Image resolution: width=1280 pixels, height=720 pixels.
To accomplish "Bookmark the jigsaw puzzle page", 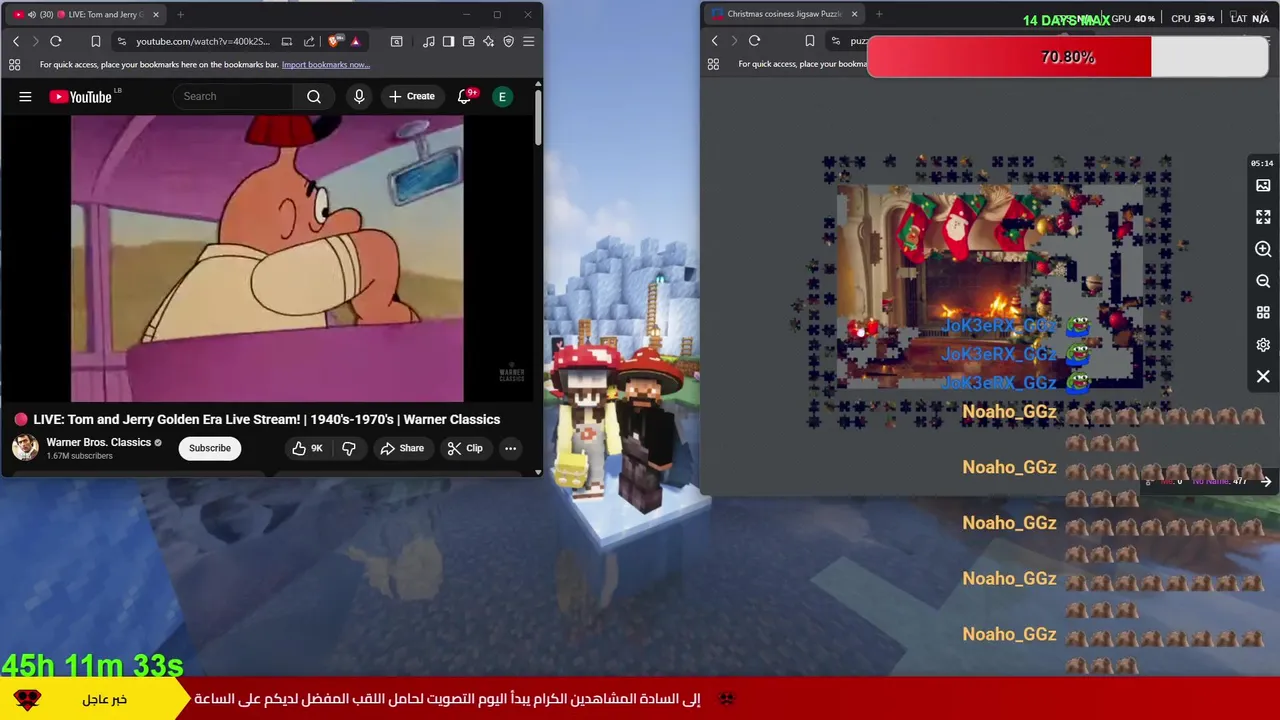I will [x=809, y=41].
